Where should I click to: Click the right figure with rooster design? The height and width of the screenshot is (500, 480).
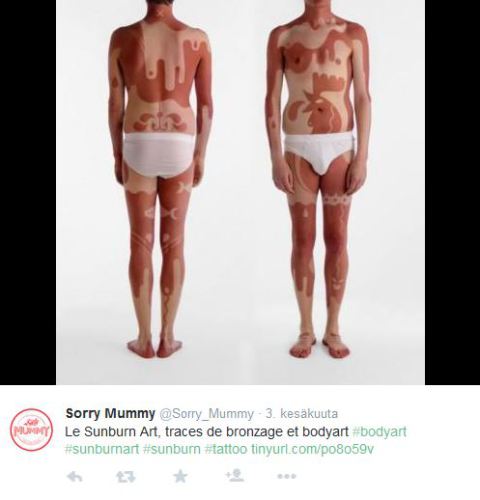click(x=318, y=180)
